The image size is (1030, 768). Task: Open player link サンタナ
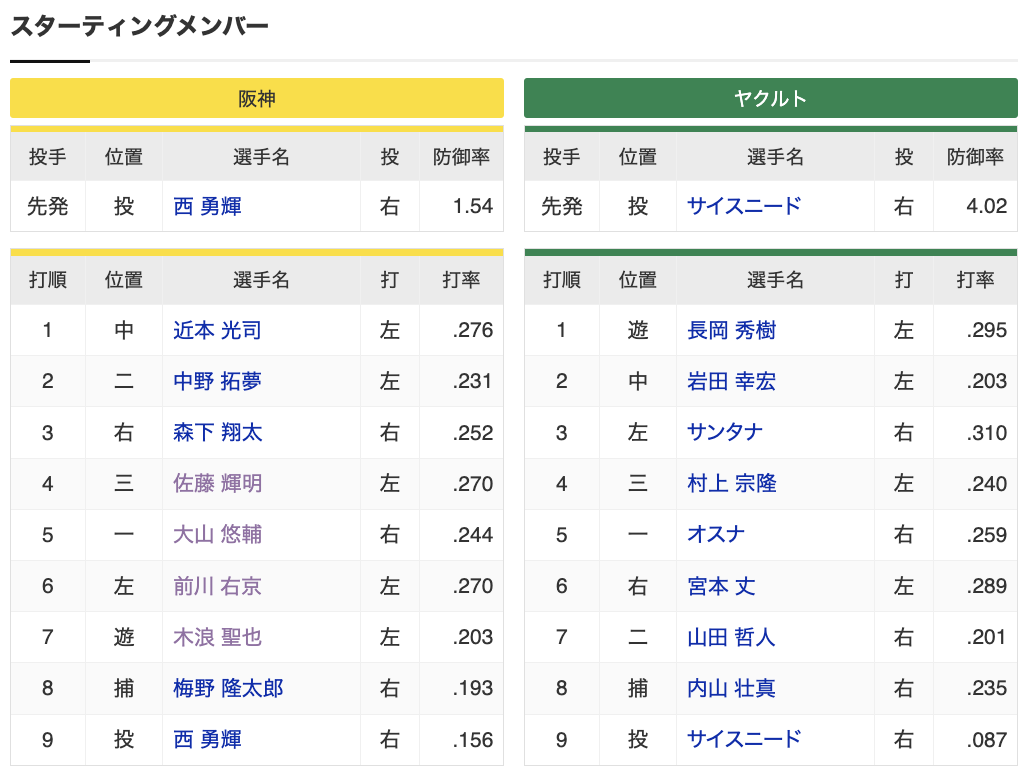pyautogui.click(x=725, y=432)
